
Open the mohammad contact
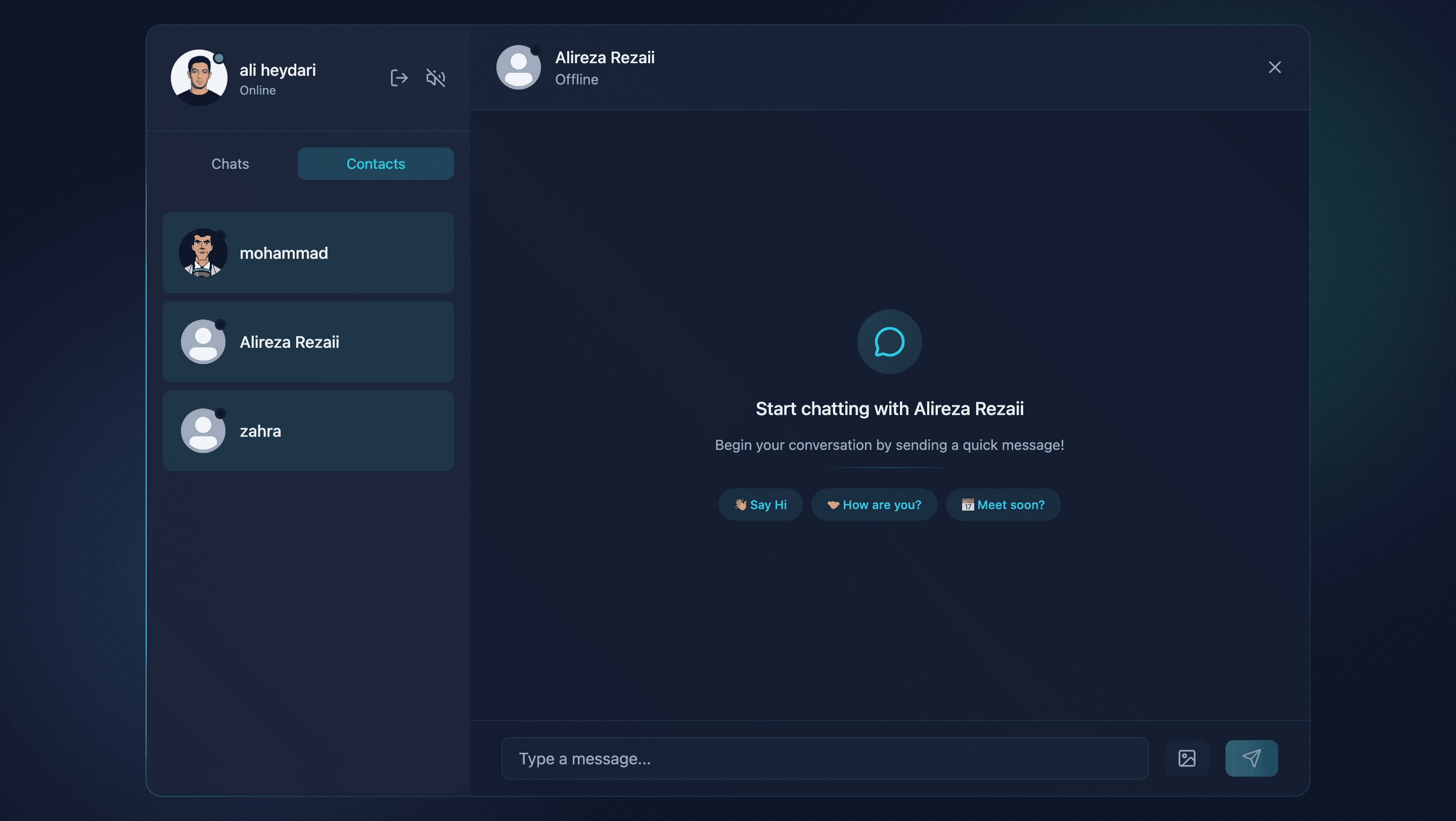[308, 253]
